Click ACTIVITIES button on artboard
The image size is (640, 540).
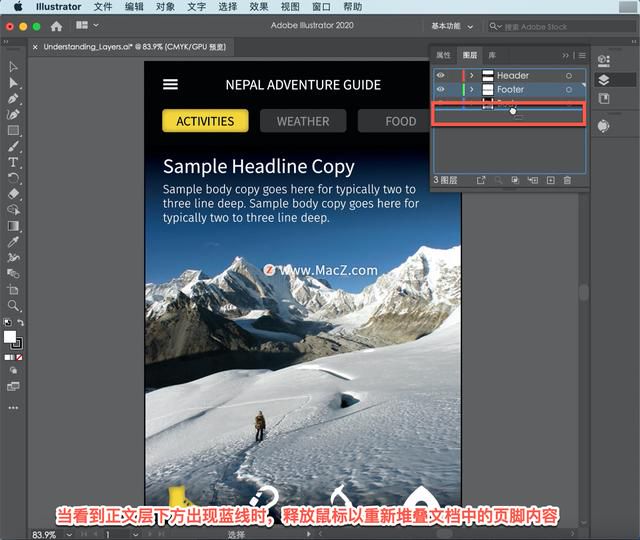click(205, 121)
